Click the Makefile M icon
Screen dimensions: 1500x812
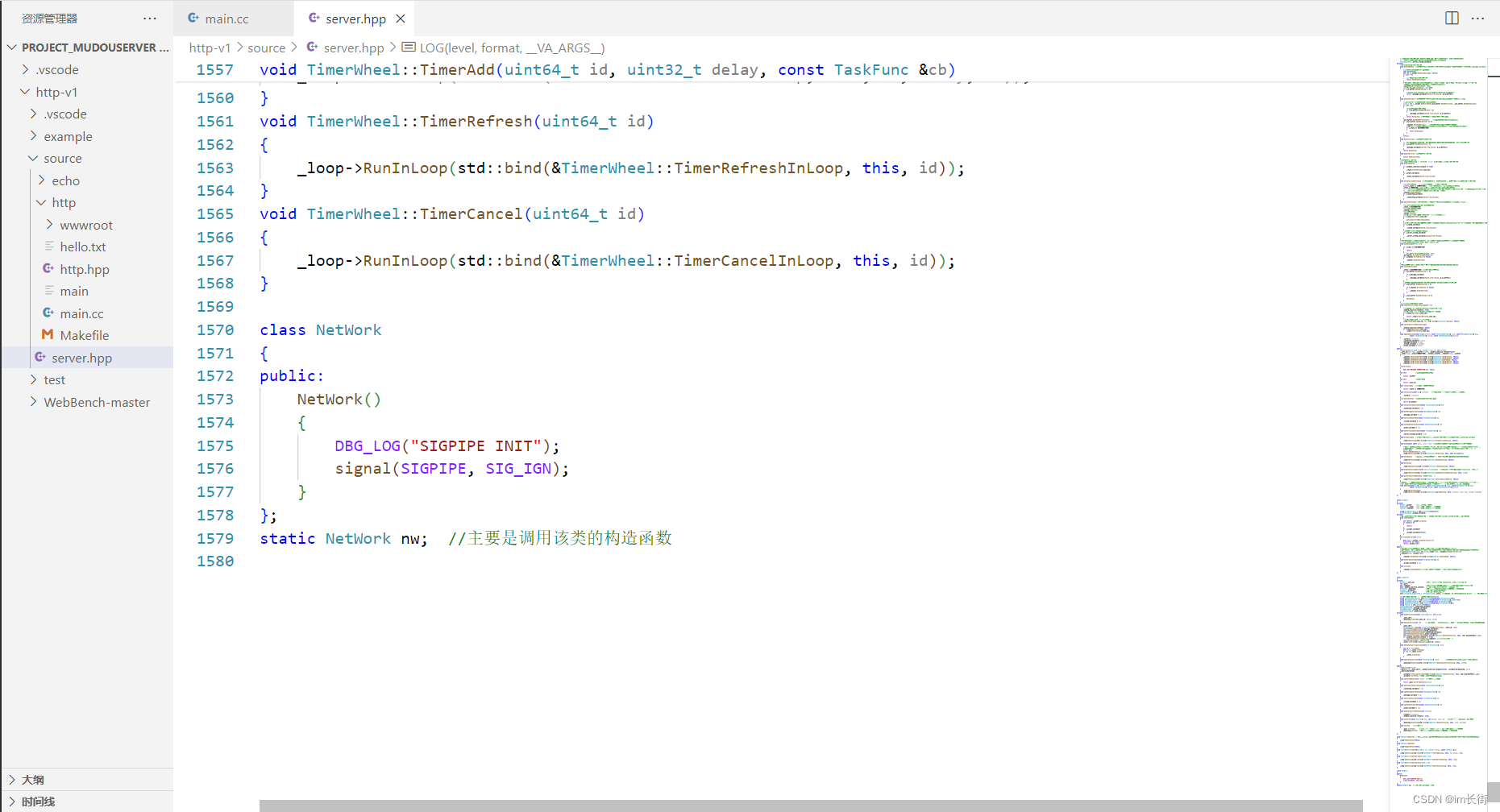(x=48, y=335)
